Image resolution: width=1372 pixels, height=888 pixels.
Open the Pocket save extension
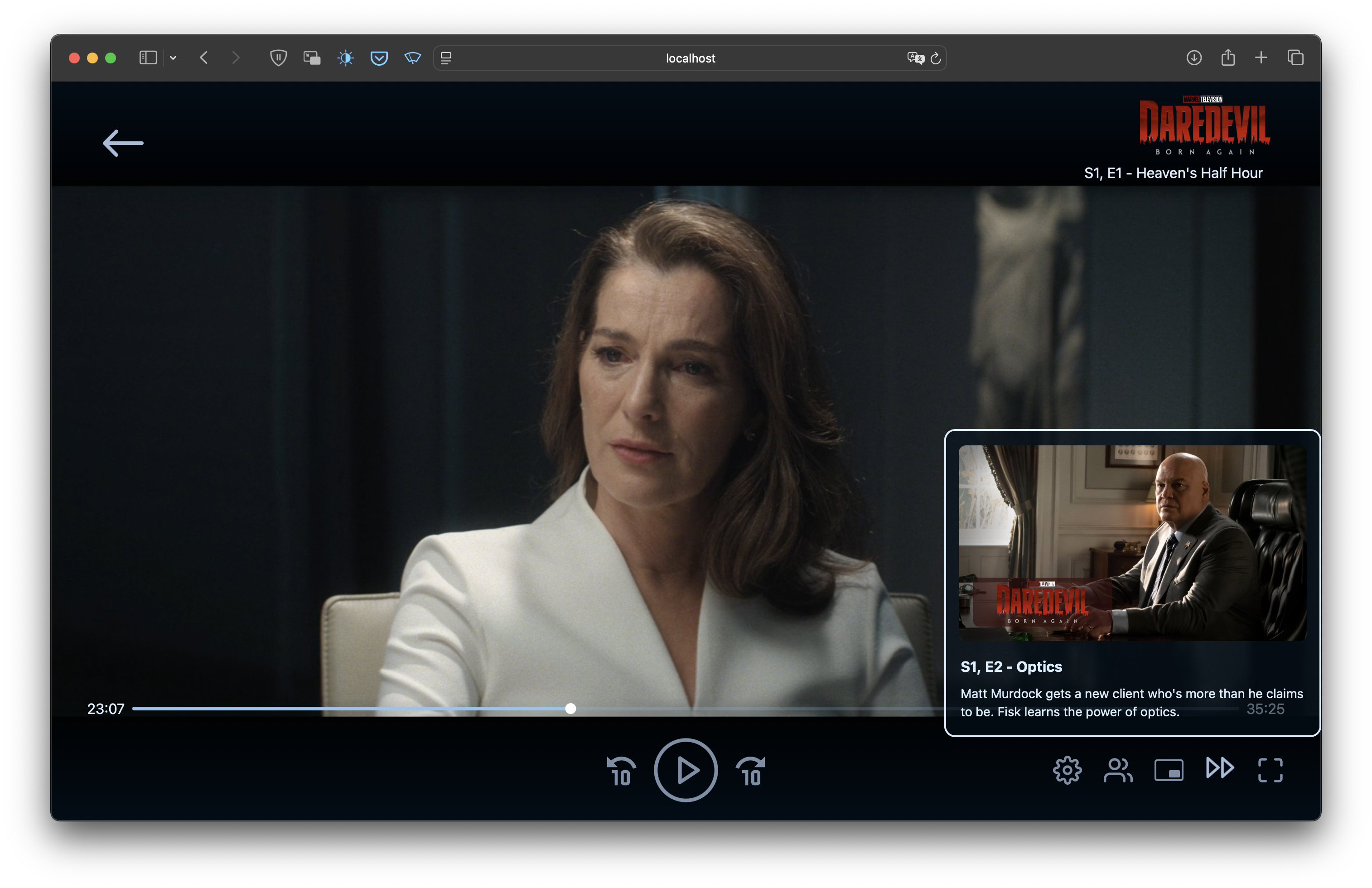click(379, 58)
